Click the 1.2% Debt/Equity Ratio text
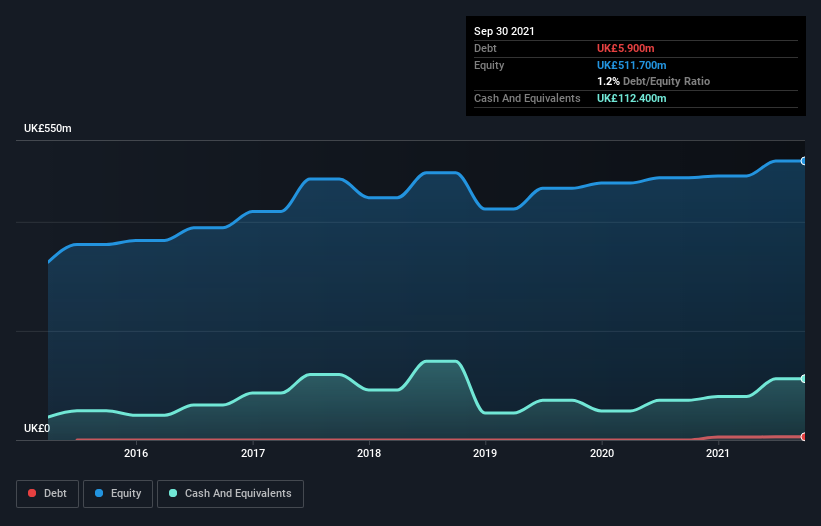Screen dimensions: 821x526 653,82
